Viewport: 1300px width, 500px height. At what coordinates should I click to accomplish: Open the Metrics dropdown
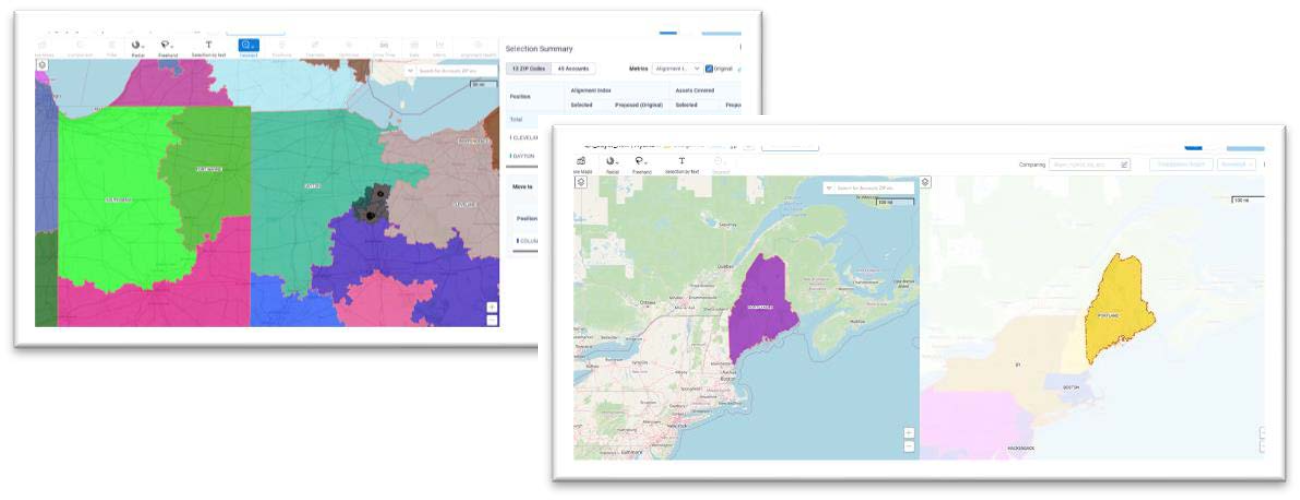click(677, 69)
